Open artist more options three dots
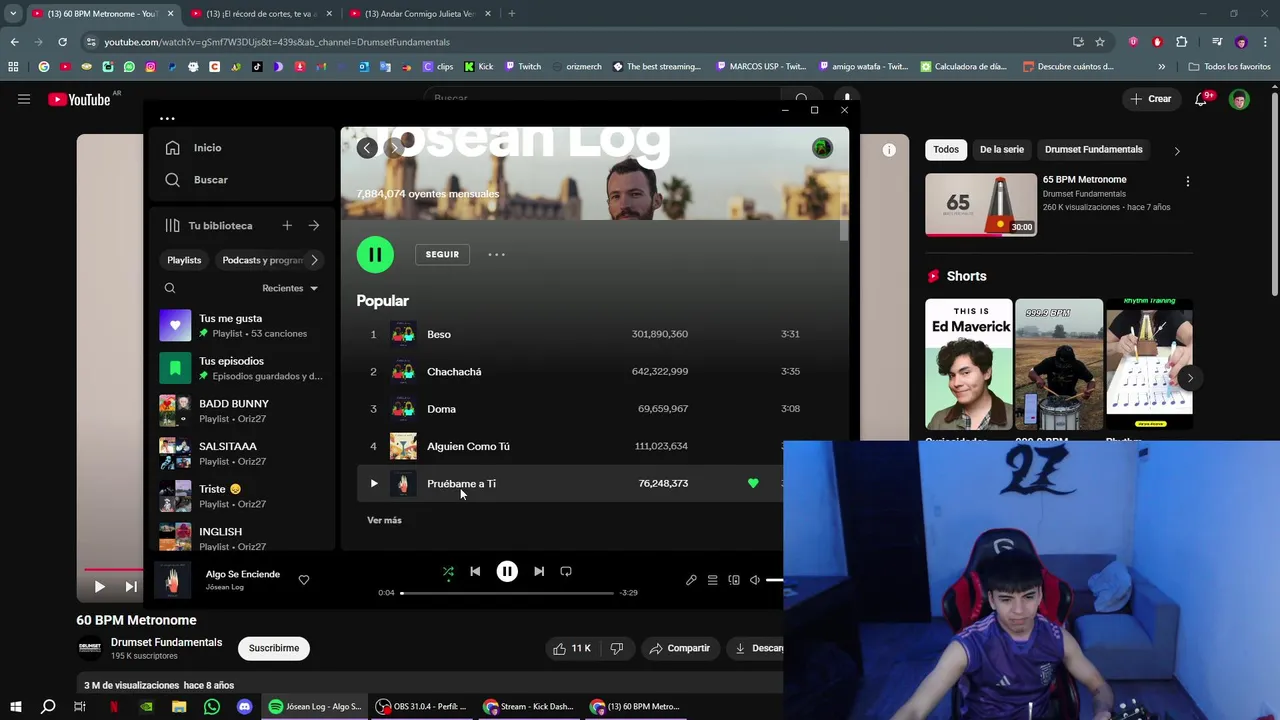The height and width of the screenshot is (720, 1280). point(496,254)
